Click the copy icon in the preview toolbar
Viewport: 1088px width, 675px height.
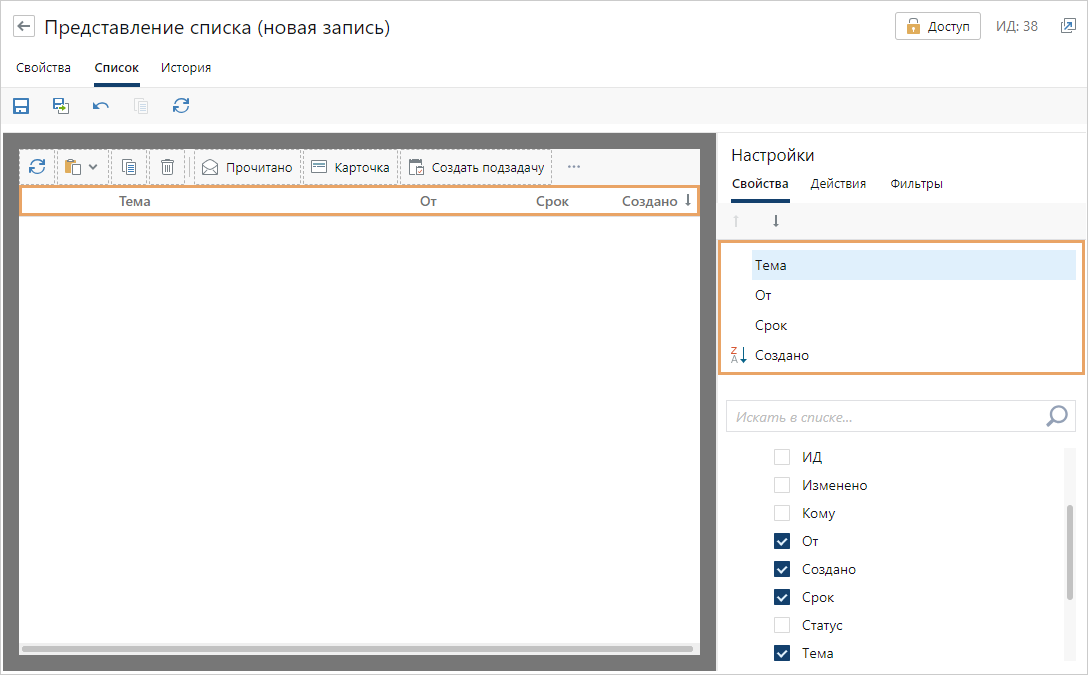(129, 167)
